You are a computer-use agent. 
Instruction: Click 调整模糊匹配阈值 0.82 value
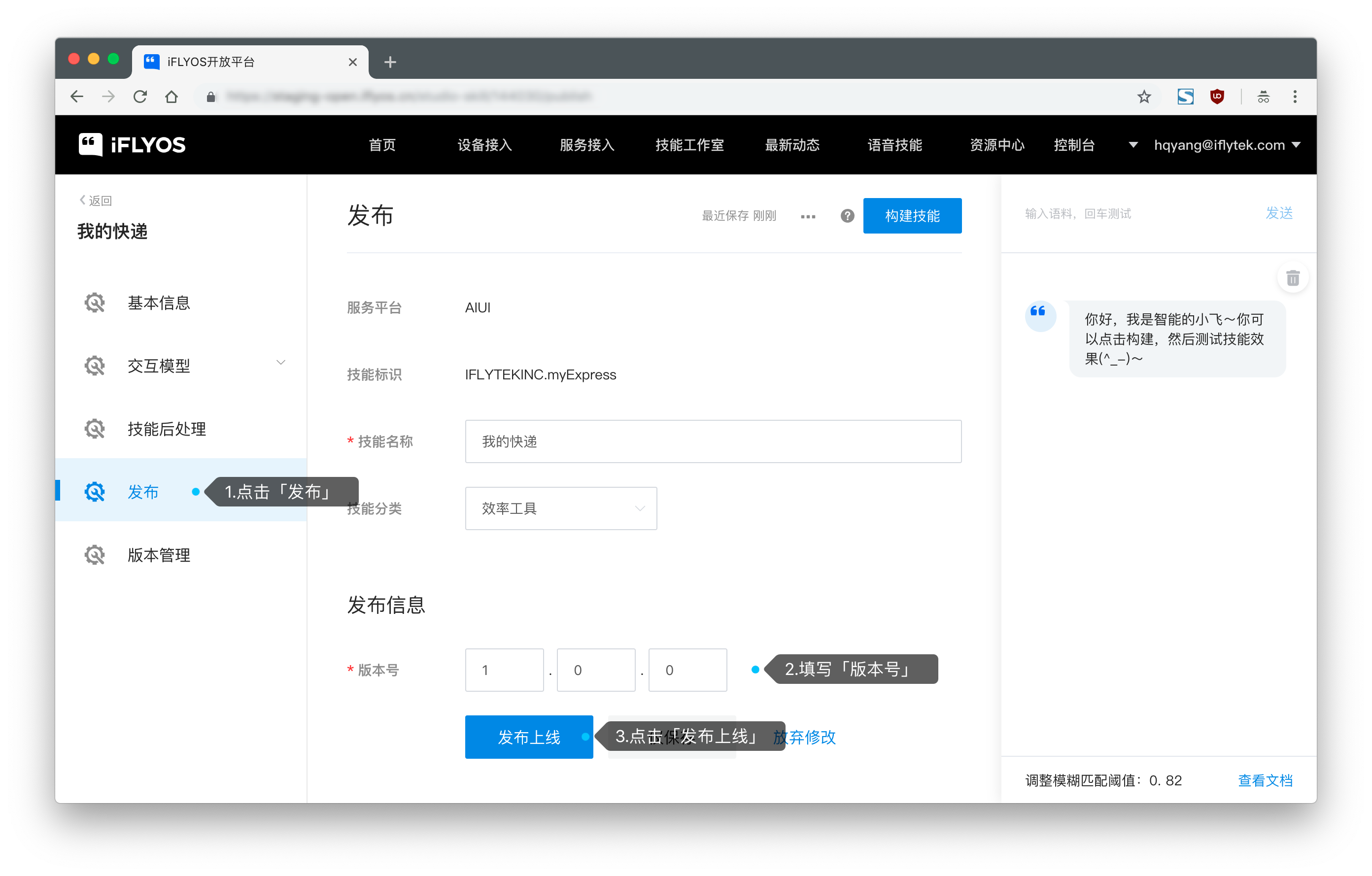[x=1165, y=780]
